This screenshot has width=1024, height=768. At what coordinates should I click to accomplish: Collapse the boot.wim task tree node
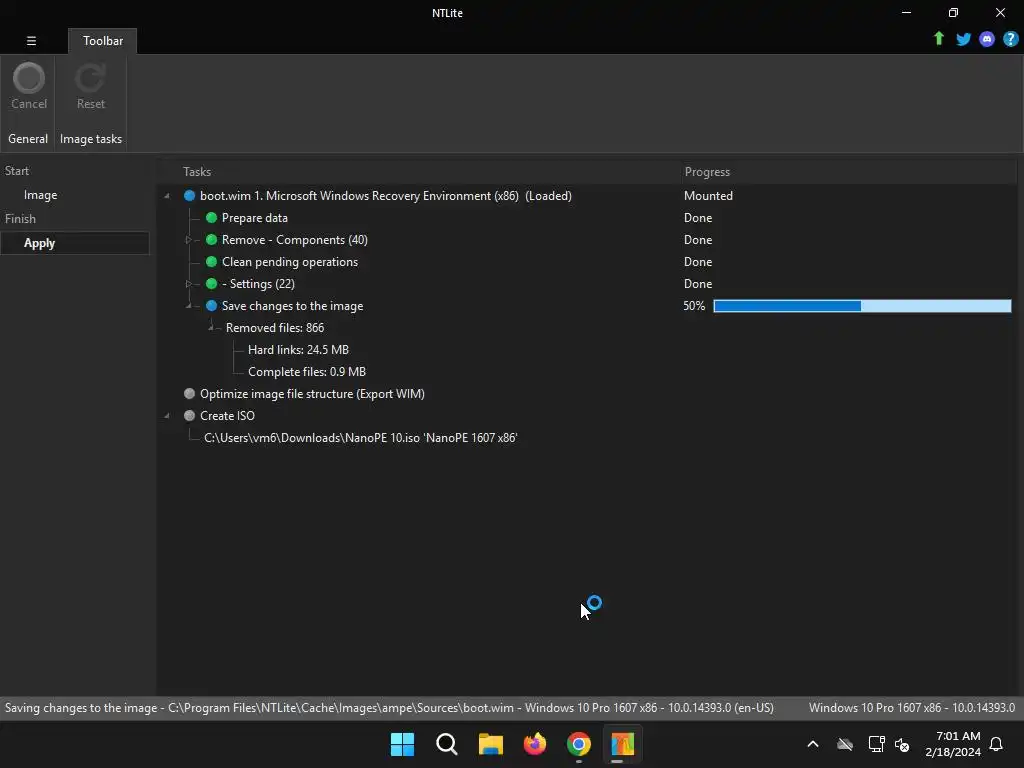tap(167, 196)
